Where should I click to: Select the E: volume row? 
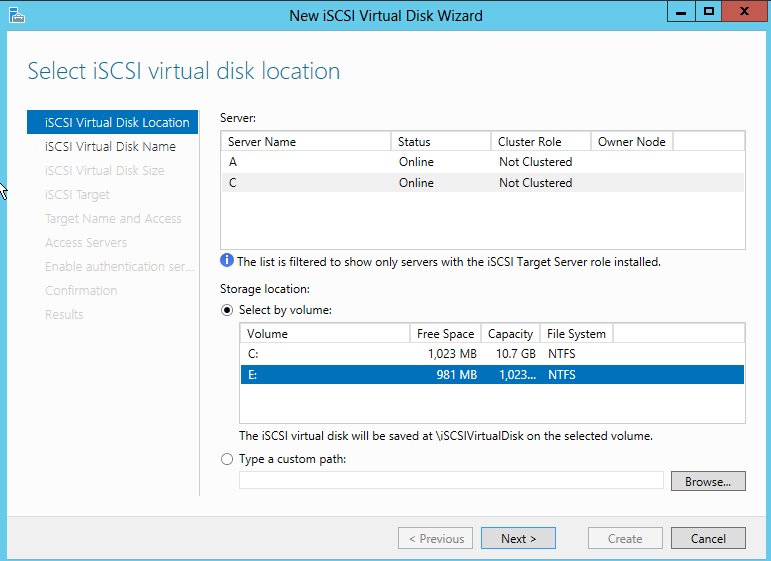click(325, 375)
